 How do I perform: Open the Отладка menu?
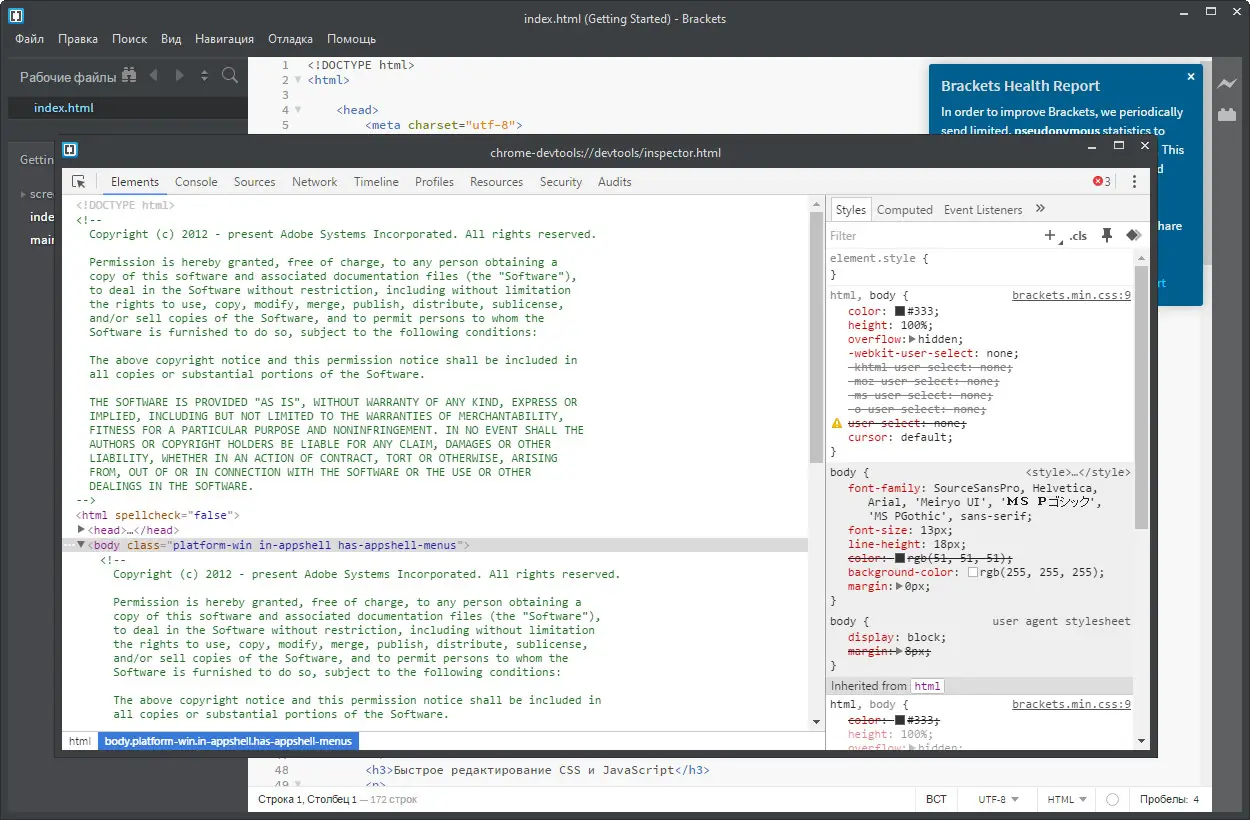point(290,39)
